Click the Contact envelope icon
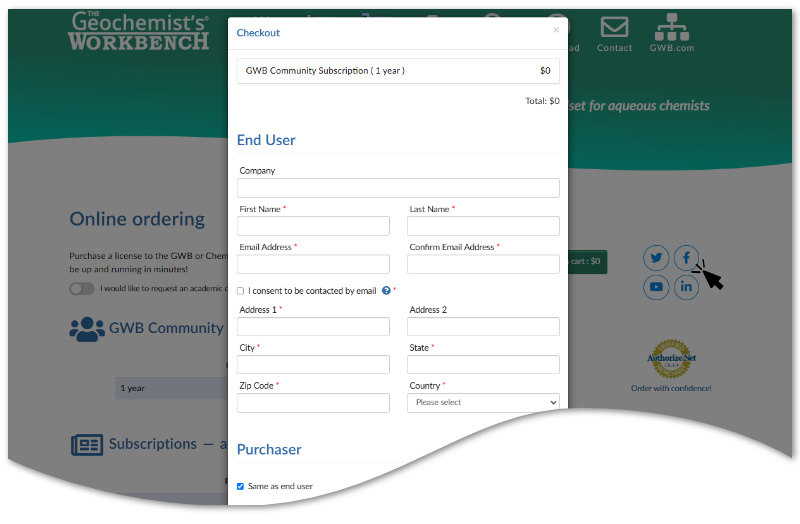This screenshot has height=524, width=800. [614, 27]
